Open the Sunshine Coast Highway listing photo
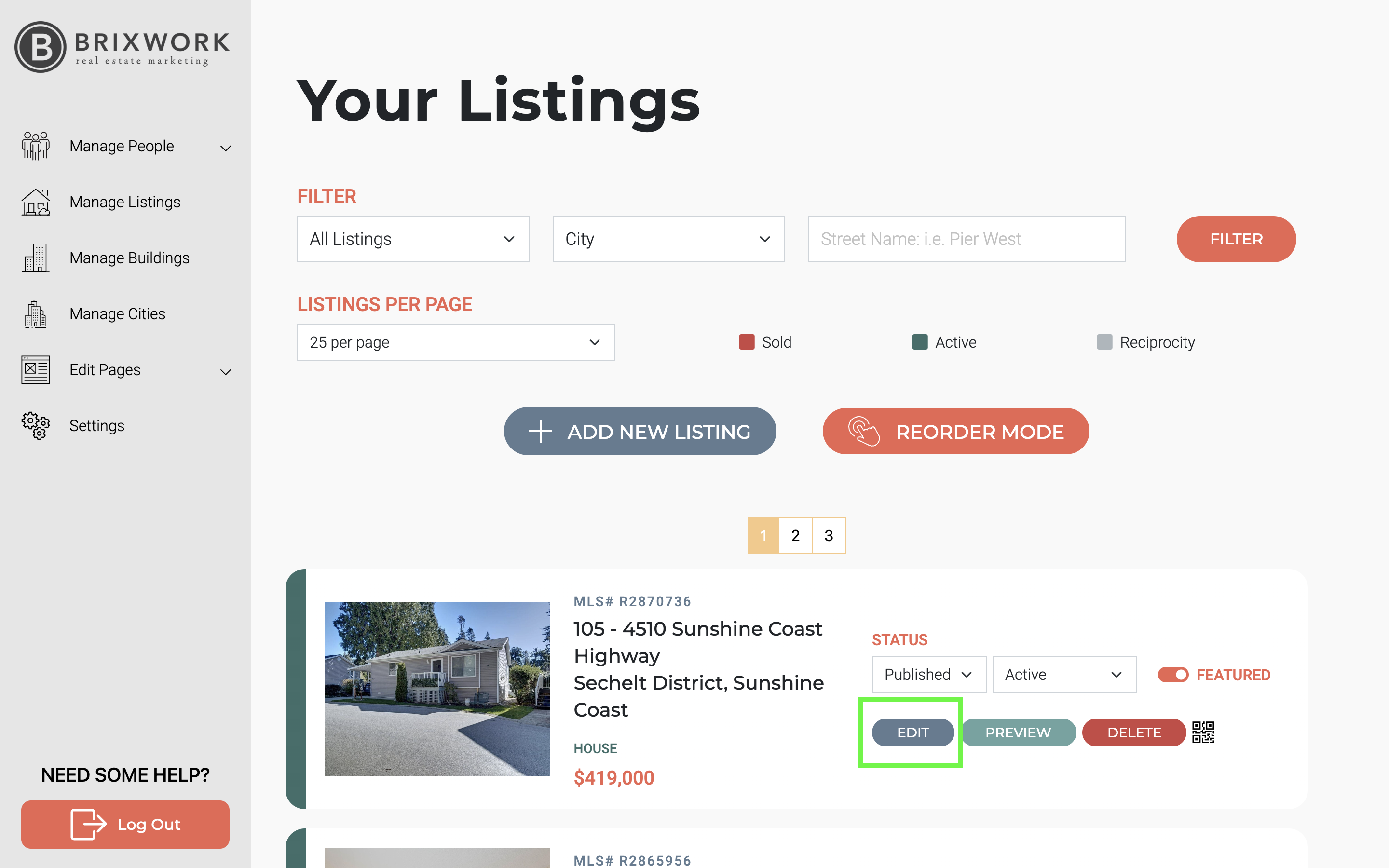This screenshot has height=868, width=1389. click(437, 689)
